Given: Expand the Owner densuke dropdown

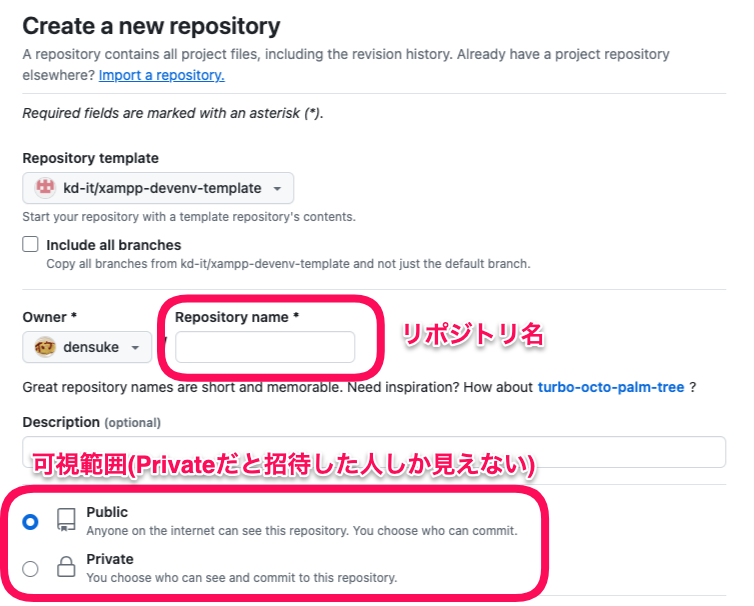Looking at the screenshot, I should [87, 347].
